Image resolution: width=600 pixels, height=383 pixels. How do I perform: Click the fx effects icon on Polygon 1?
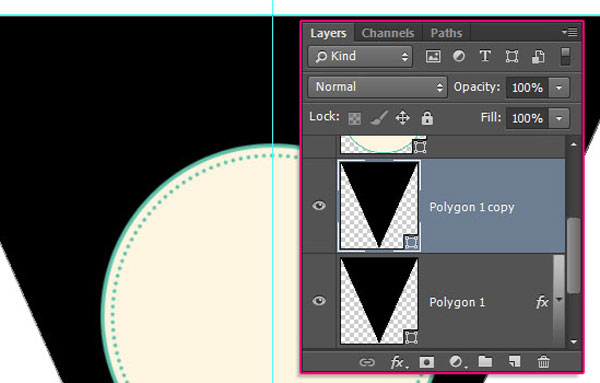(x=542, y=302)
